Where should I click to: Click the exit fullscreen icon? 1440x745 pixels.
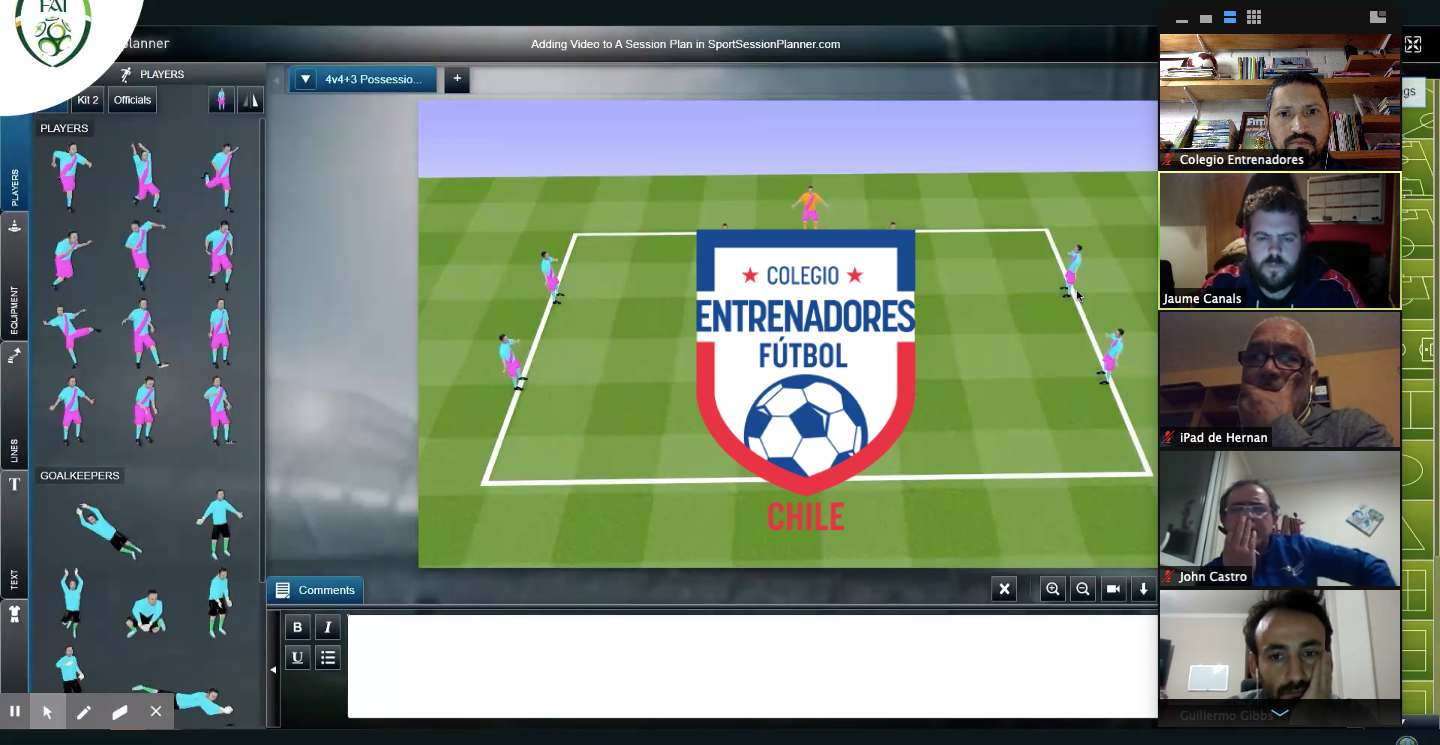pos(1413,44)
